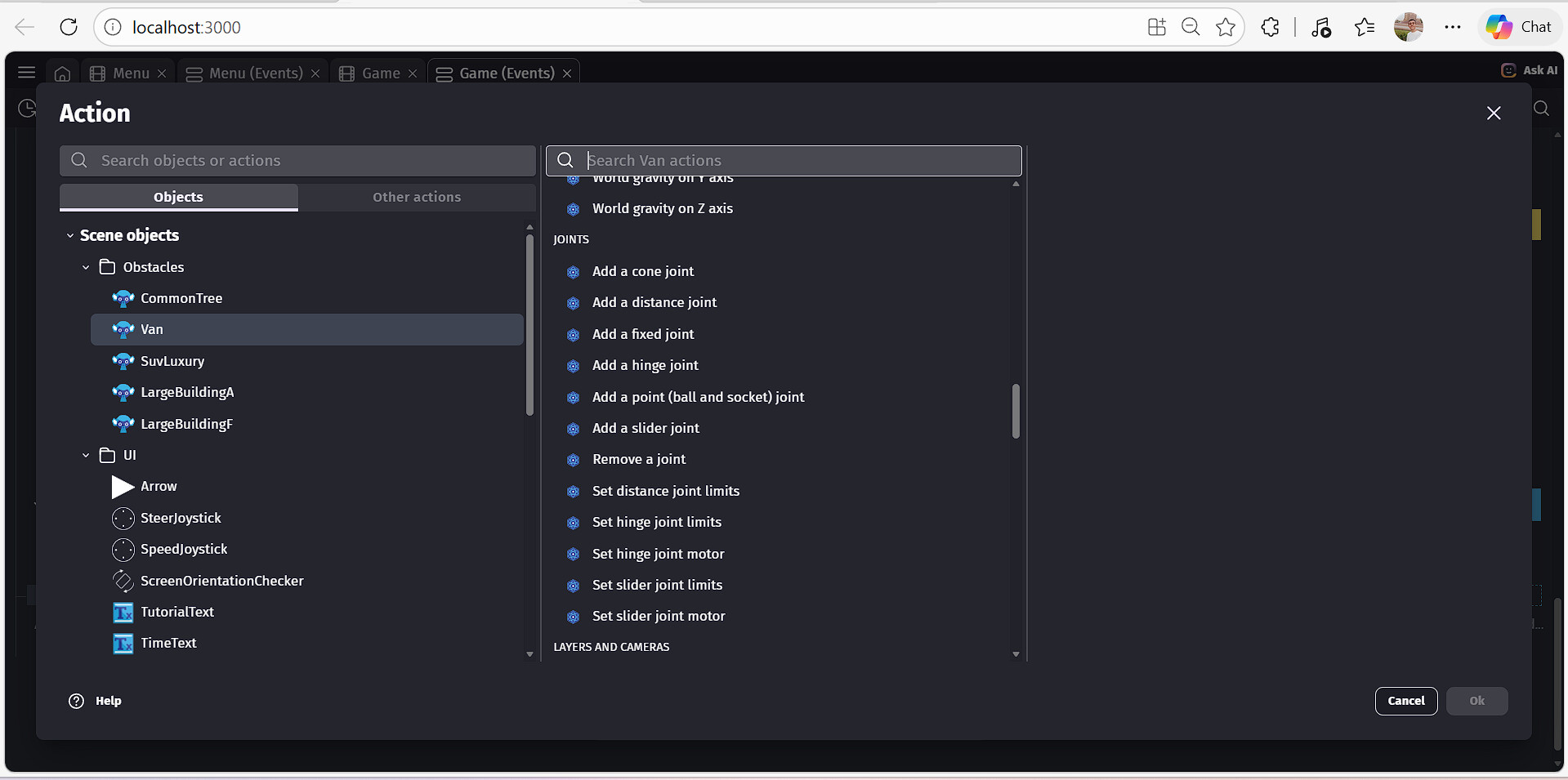Image resolution: width=1568 pixels, height=780 pixels.
Task: Collapse the Obstacles folder
Action: pos(86,267)
